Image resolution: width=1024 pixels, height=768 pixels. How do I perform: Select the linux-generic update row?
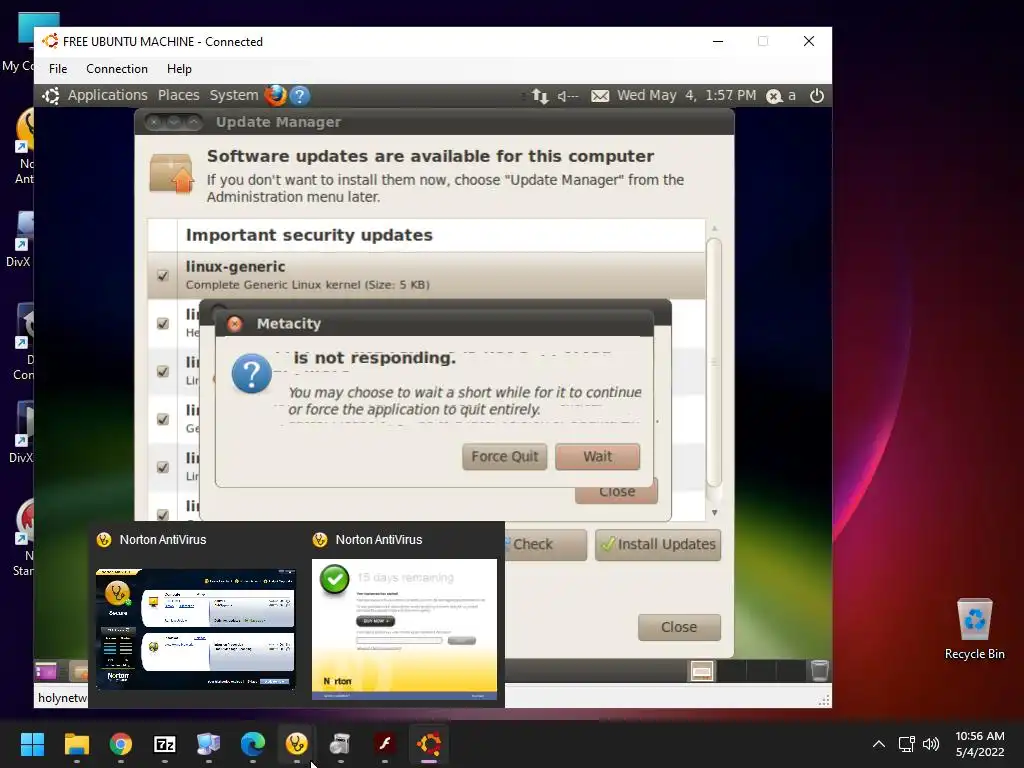426,276
